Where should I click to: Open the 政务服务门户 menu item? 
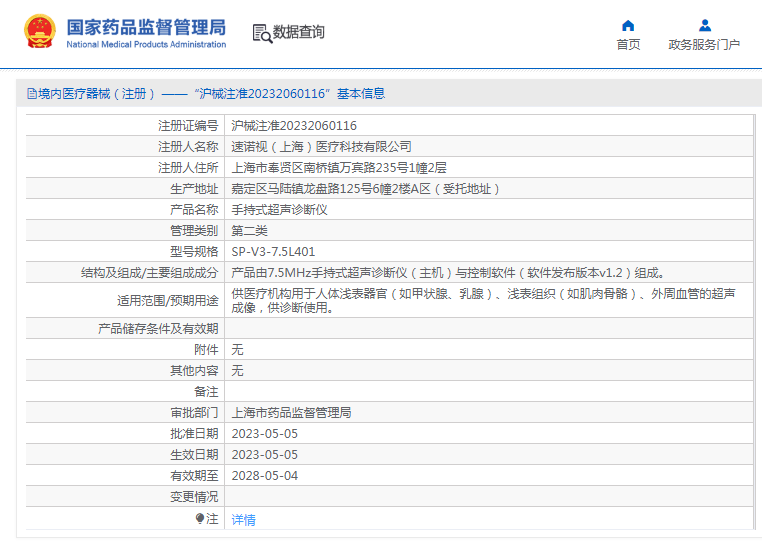704,45
